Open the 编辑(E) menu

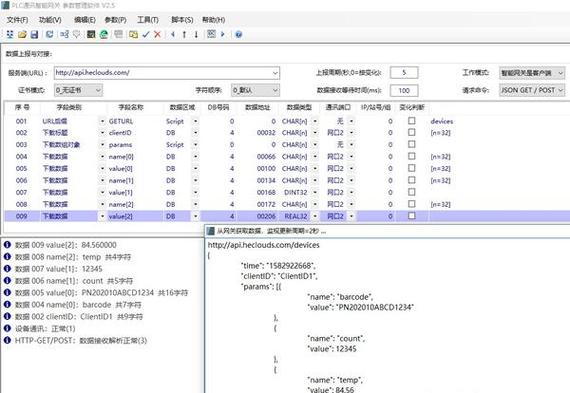(85, 20)
